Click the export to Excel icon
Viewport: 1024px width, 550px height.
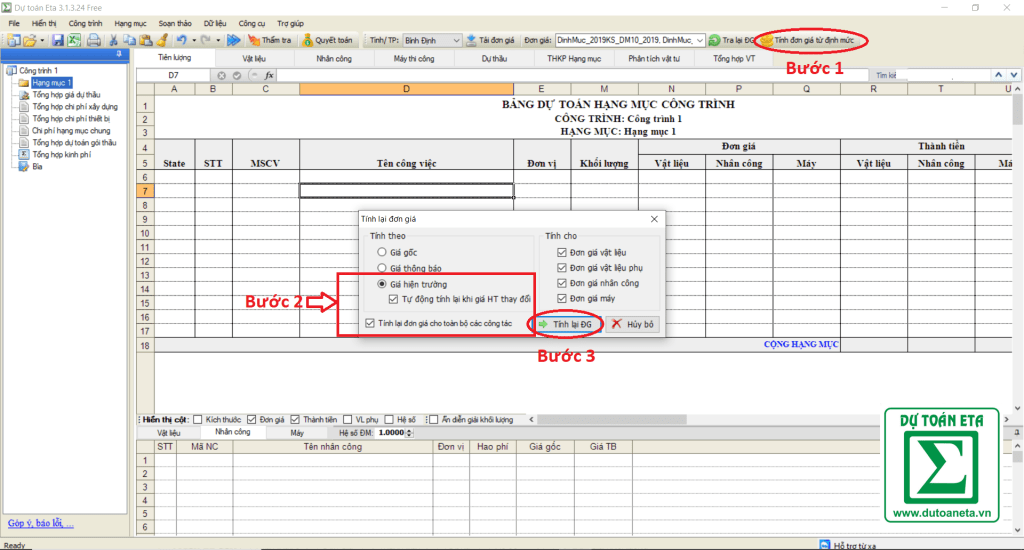pyautogui.click(x=74, y=40)
